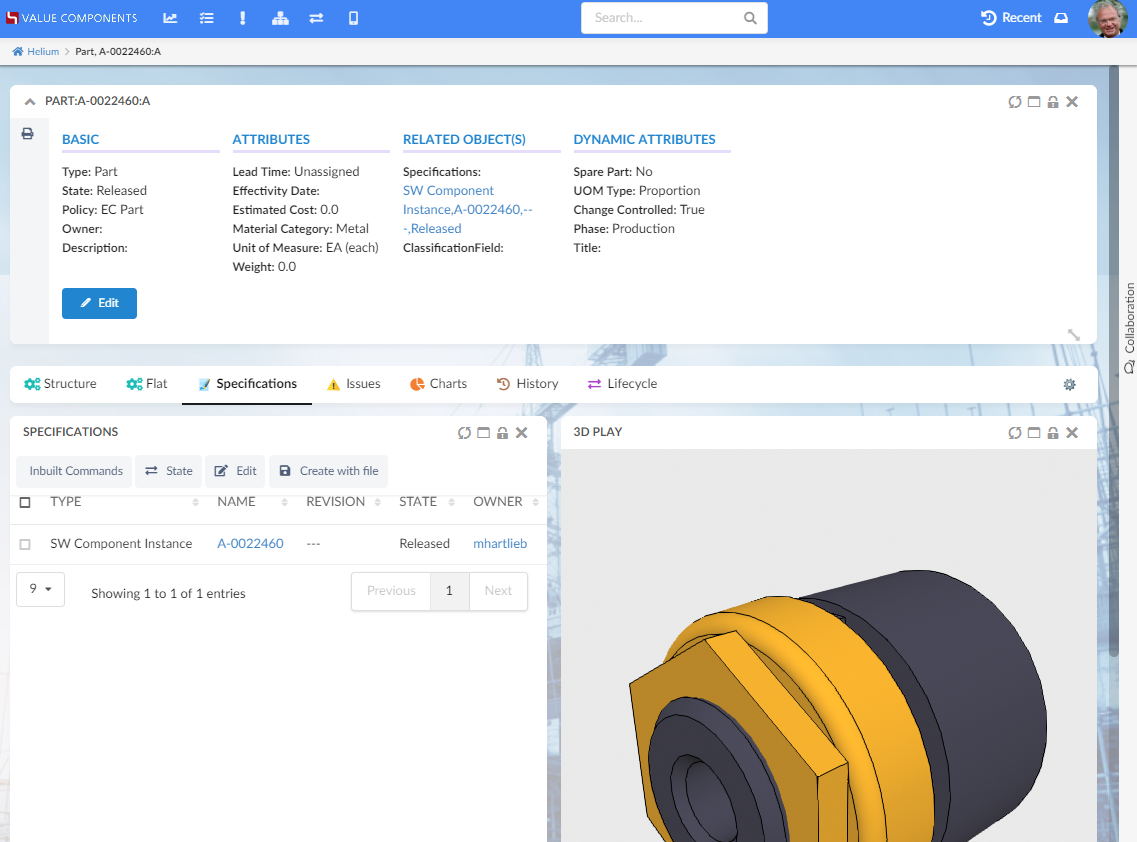
Task: Select all rows checkbox in table header
Action: click(25, 502)
